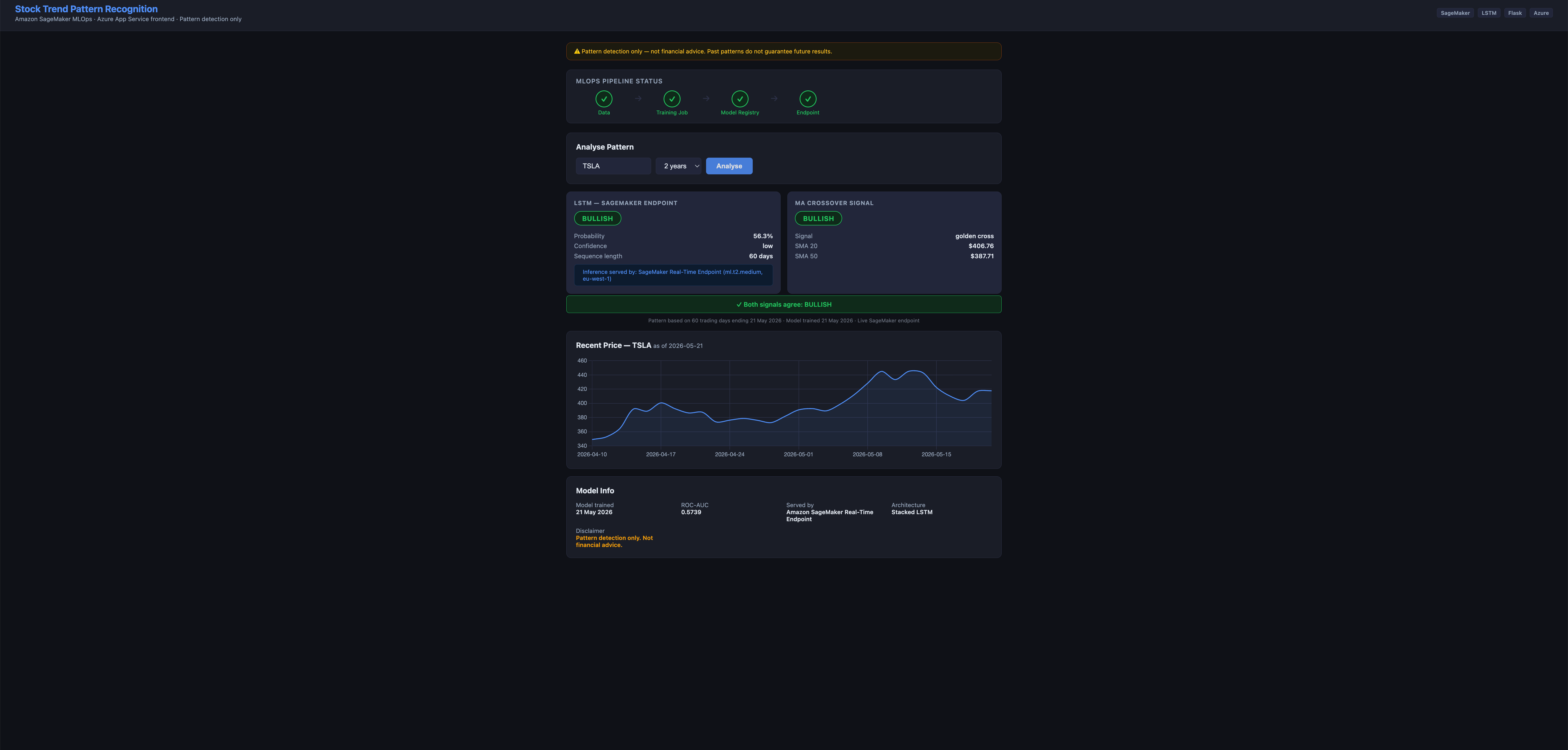Click the 2026-05-08 x-axis date label

point(867,455)
